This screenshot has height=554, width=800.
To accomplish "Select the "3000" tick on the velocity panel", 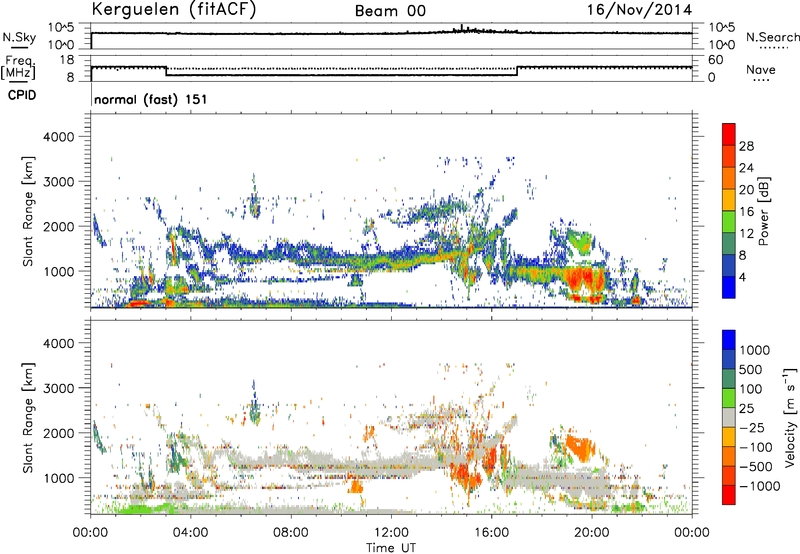I will [x=59, y=388].
